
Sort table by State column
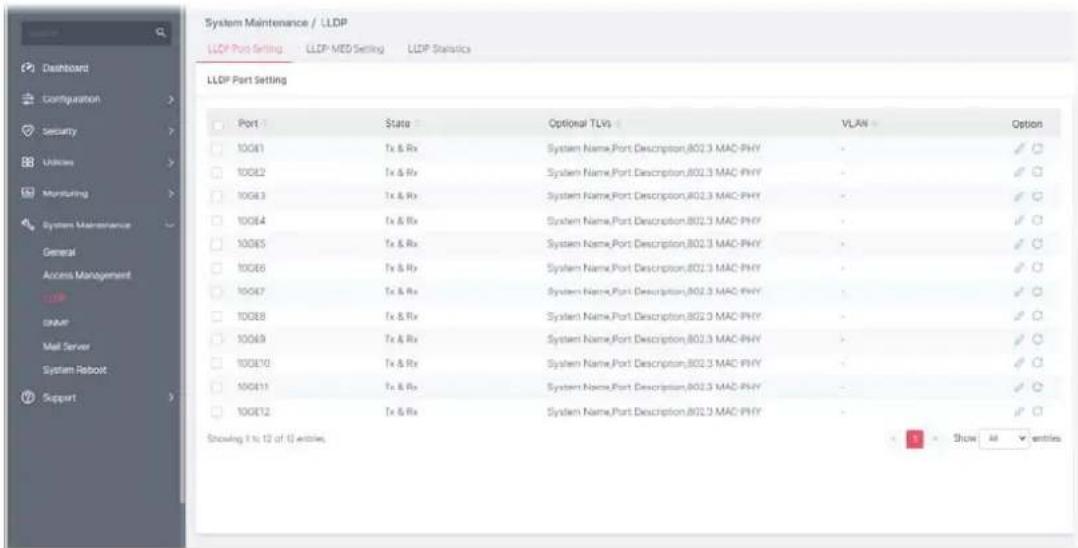click(401, 124)
